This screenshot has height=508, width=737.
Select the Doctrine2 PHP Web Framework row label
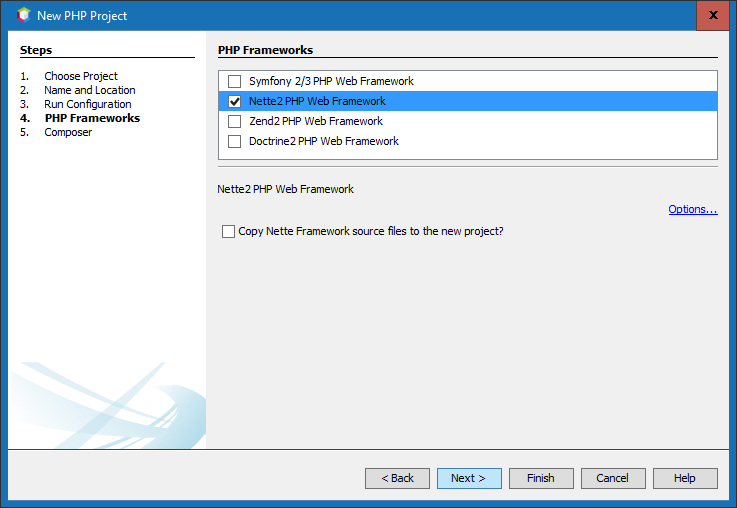[324, 141]
